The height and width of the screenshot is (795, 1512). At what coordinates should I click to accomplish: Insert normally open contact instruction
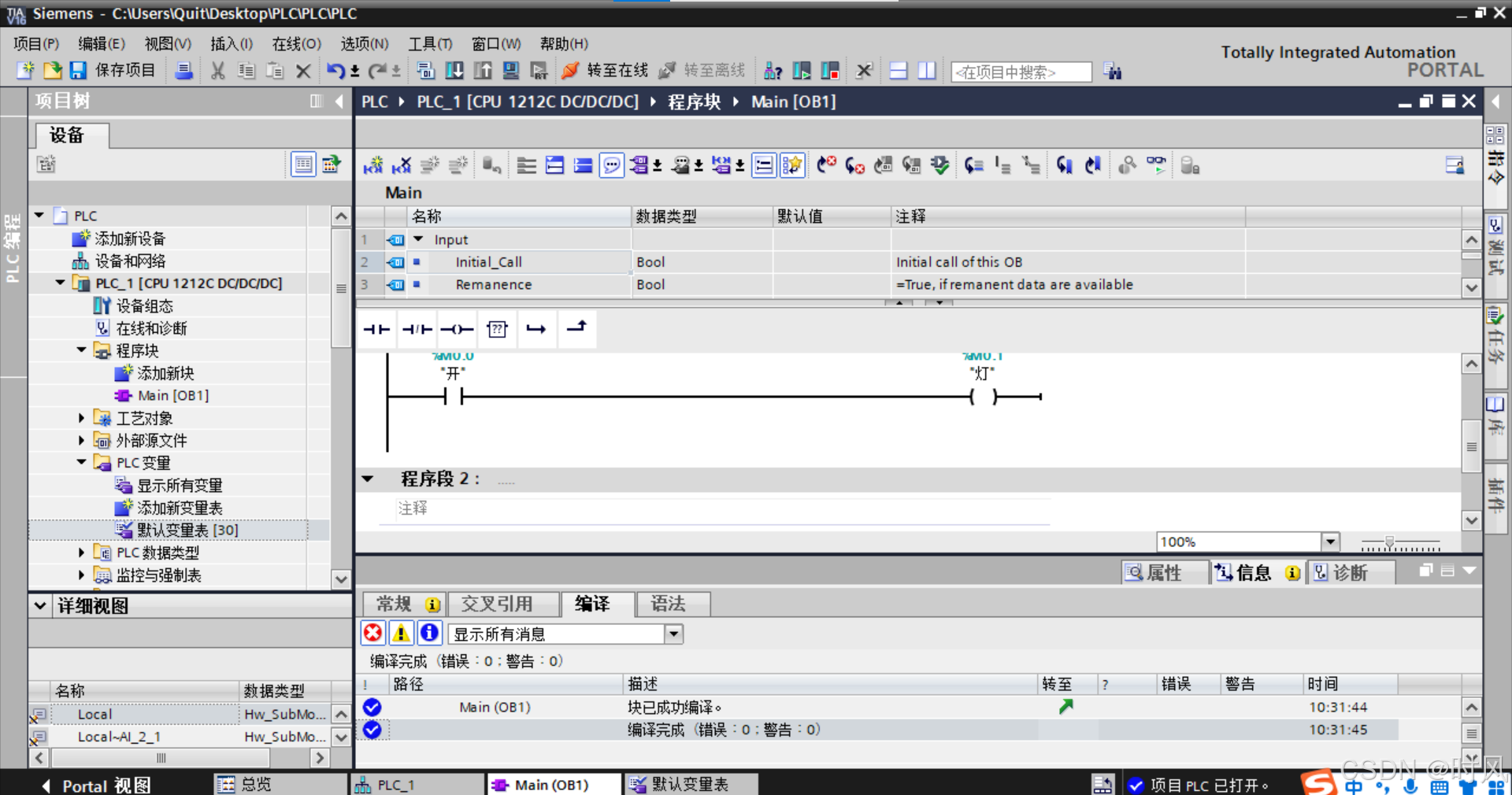(376, 329)
